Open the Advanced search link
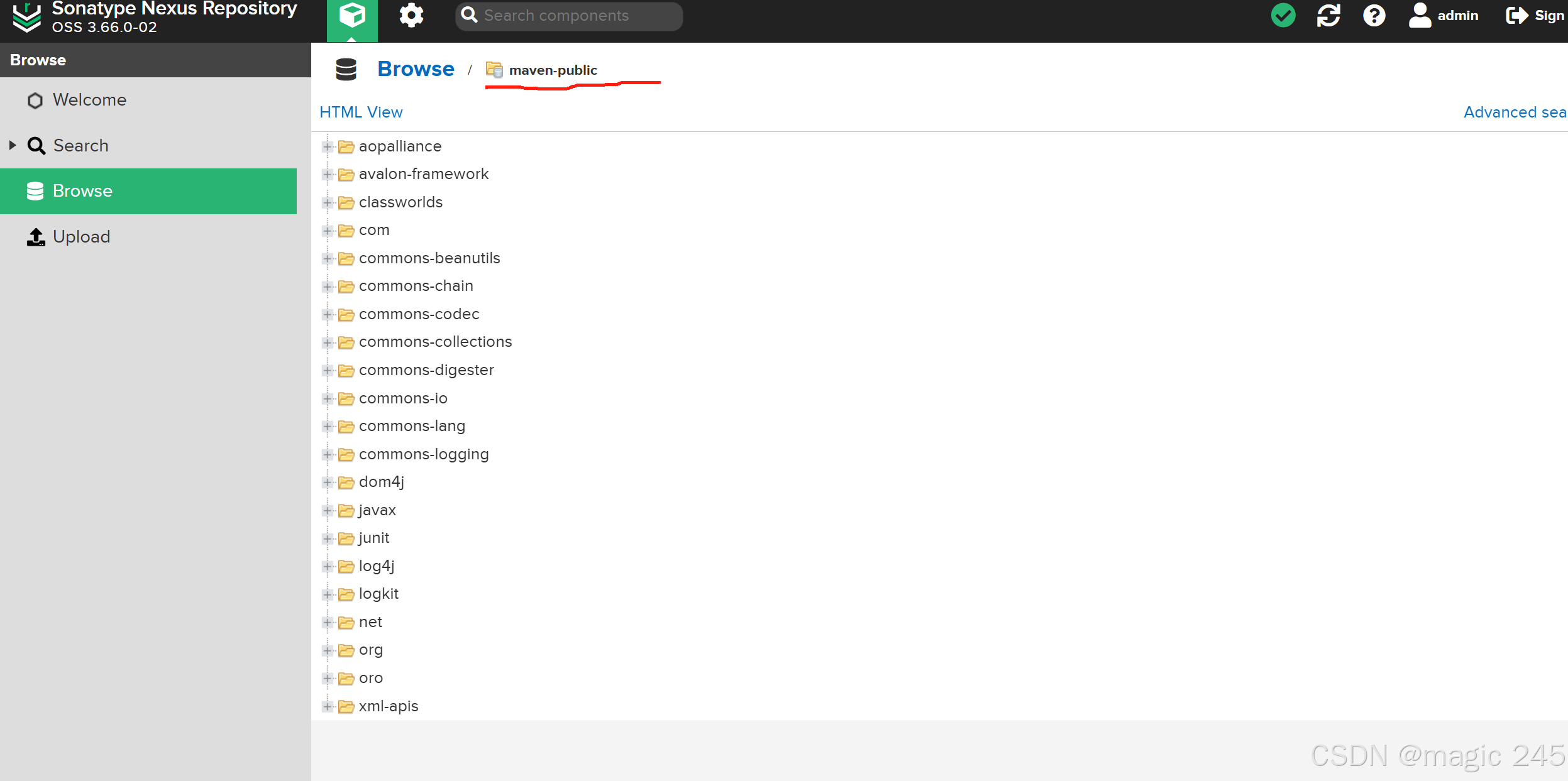 point(1514,112)
